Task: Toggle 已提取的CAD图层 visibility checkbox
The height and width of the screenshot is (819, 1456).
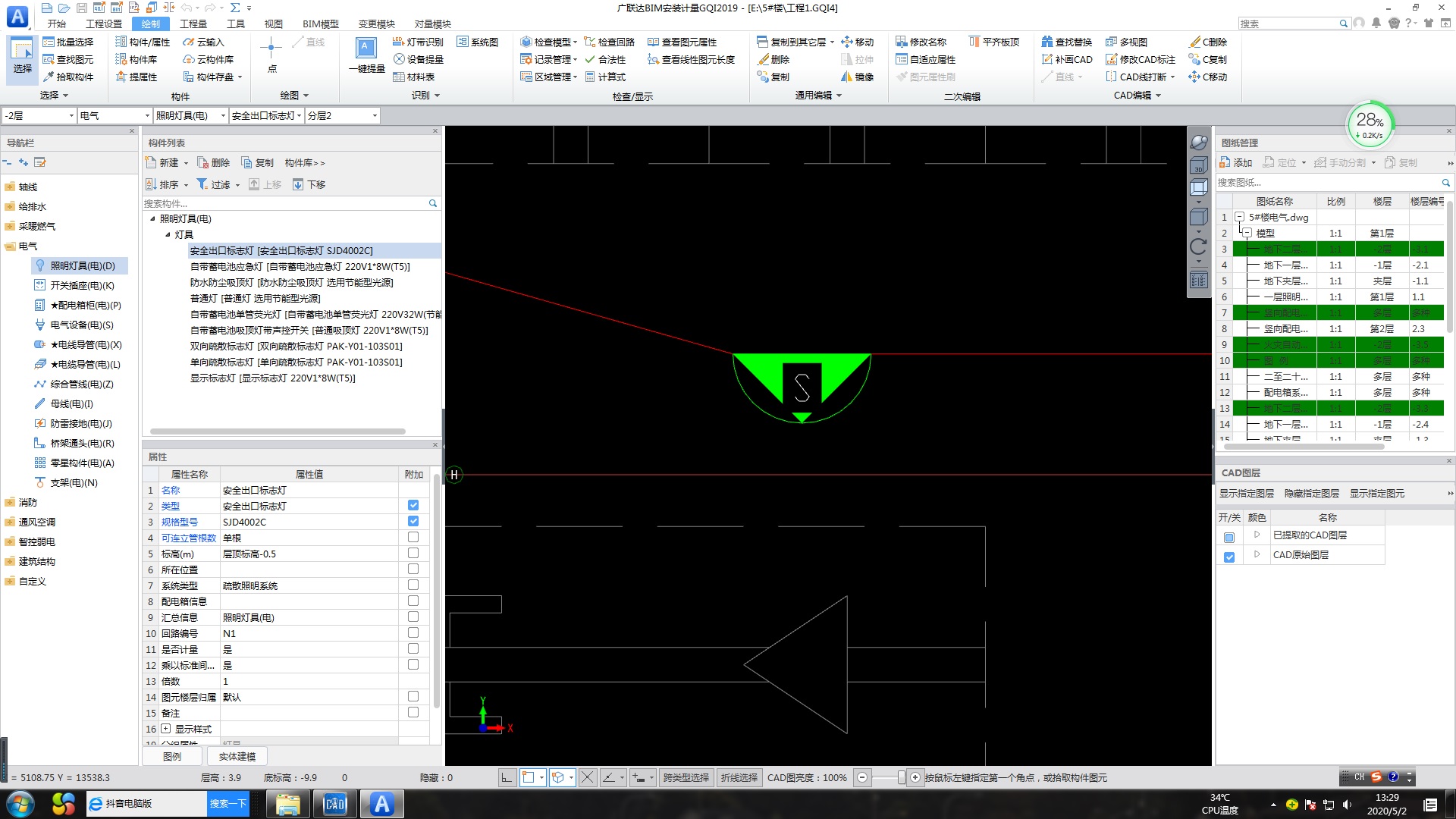Action: (x=1229, y=537)
